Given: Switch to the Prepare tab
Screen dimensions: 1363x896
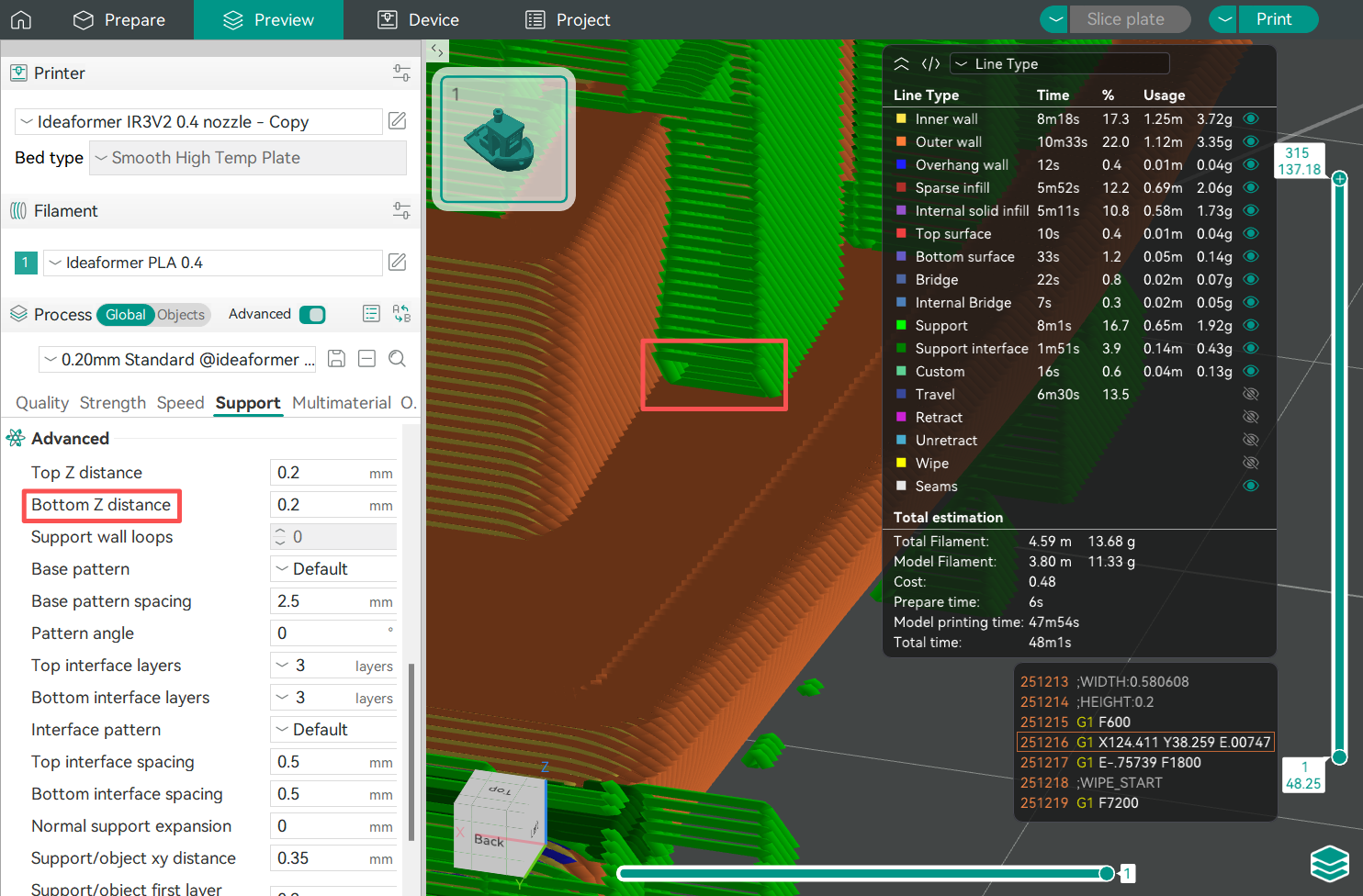Looking at the screenshot, I should coord(119,20).
